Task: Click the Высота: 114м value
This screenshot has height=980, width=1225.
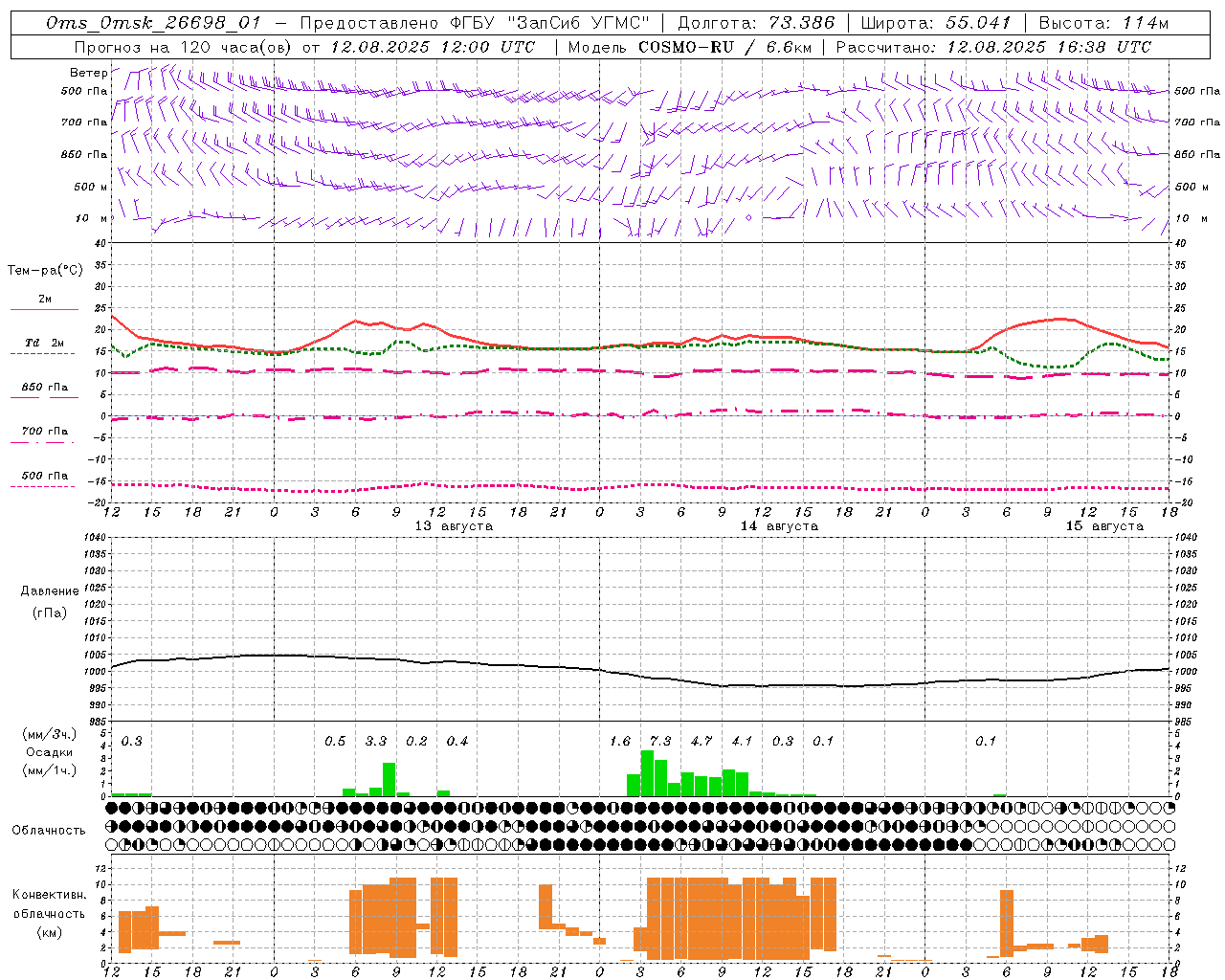Action: click(x=1103, y=23)
